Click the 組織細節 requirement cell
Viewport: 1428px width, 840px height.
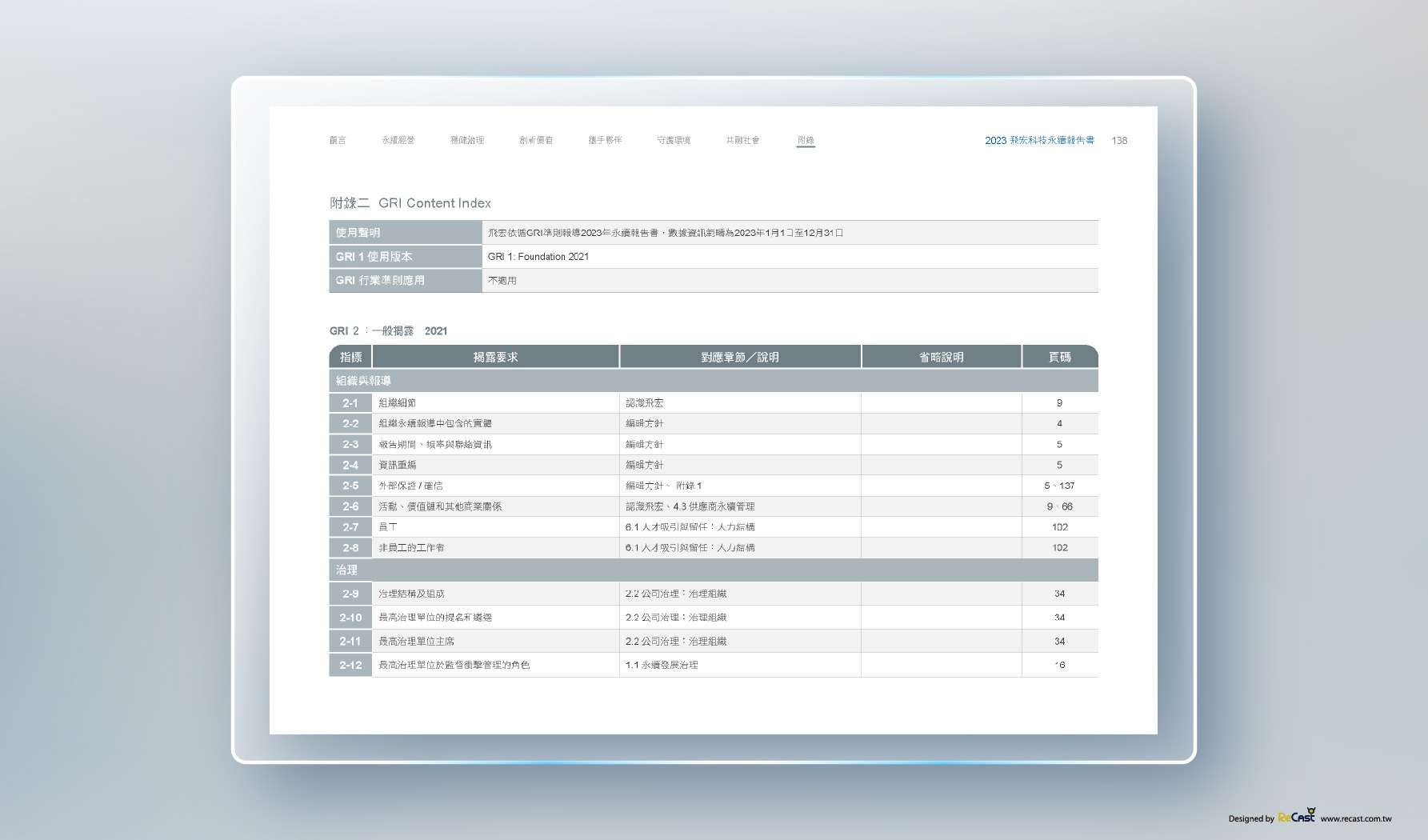click(x=496, y=403)
